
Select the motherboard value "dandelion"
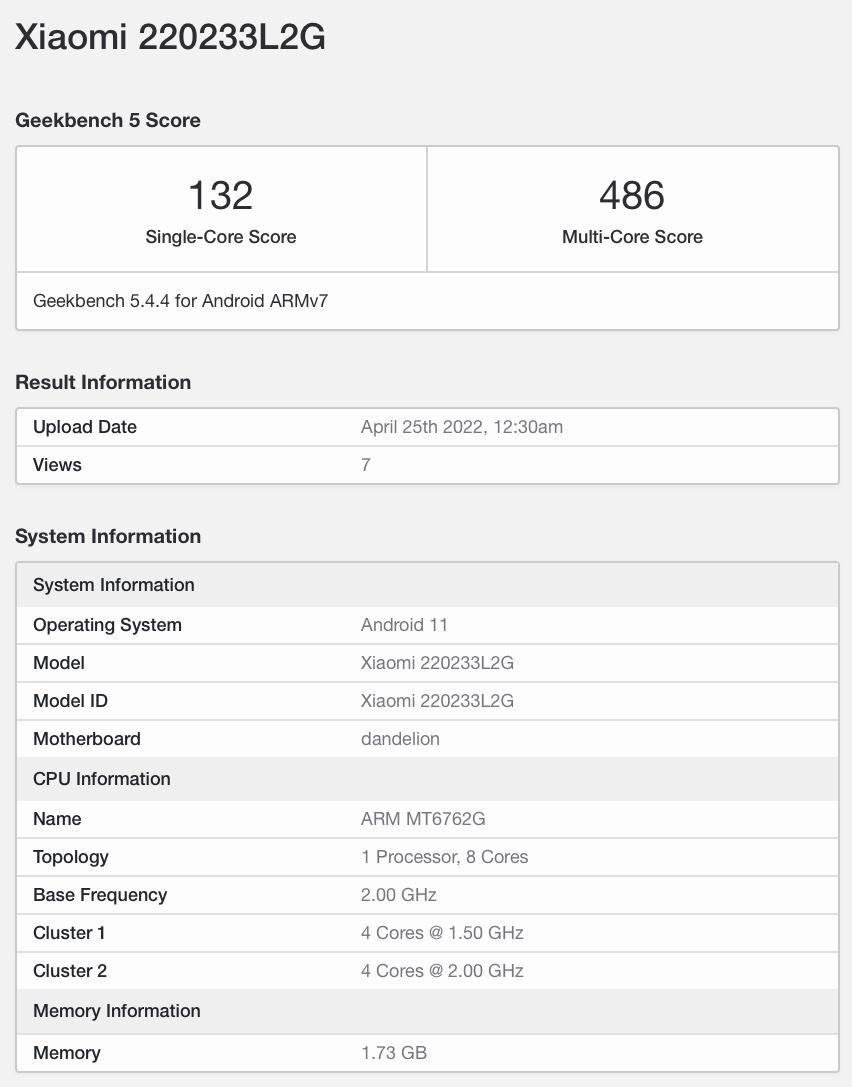point(400,739)
